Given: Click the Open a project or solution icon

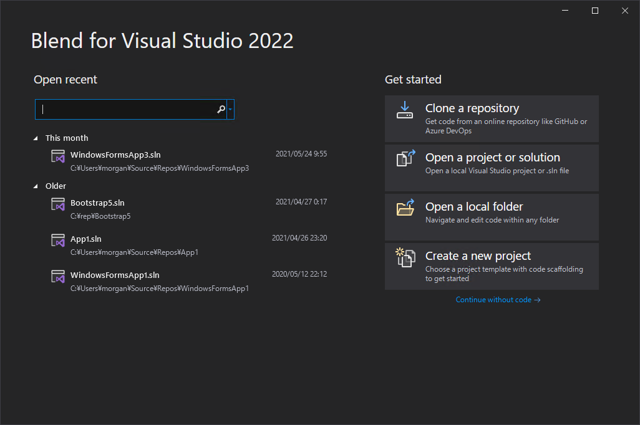Looking at the screenshot, I should 405,159.
